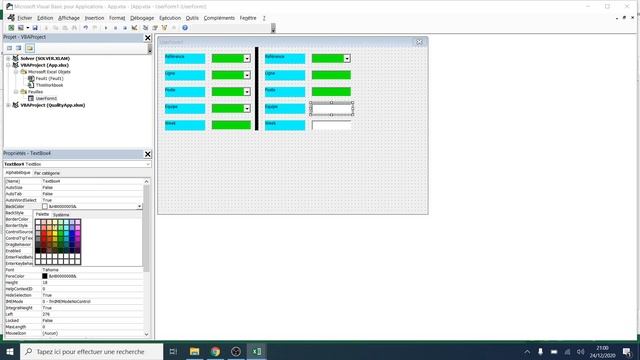Viewport: 640px width, 360px height.
Task: Open the Windows Start menu
Action: click(10, 351)
